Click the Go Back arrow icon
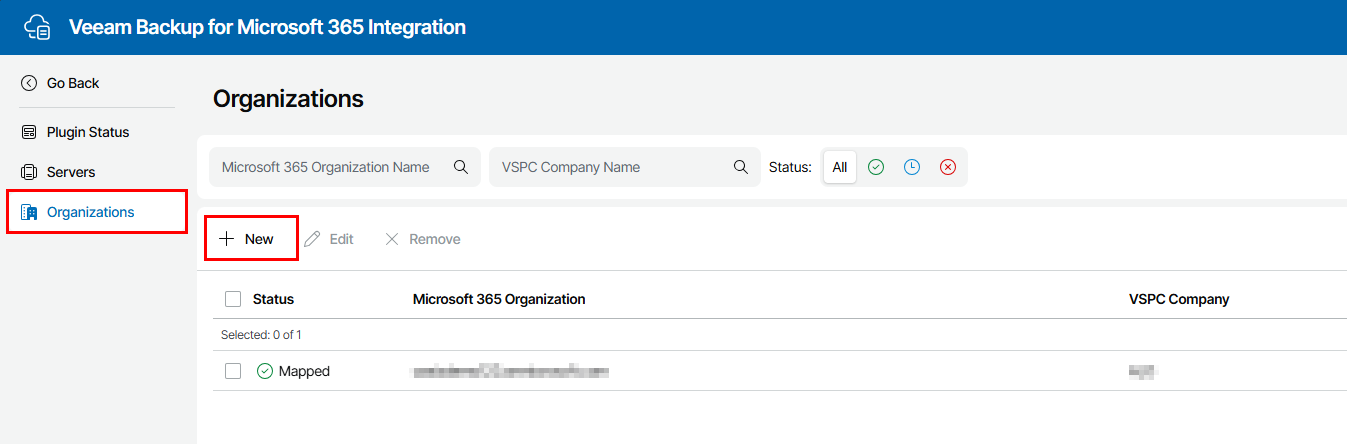Screen dimensions: 1347x444 pyautogui.click(x=29, y=83)
